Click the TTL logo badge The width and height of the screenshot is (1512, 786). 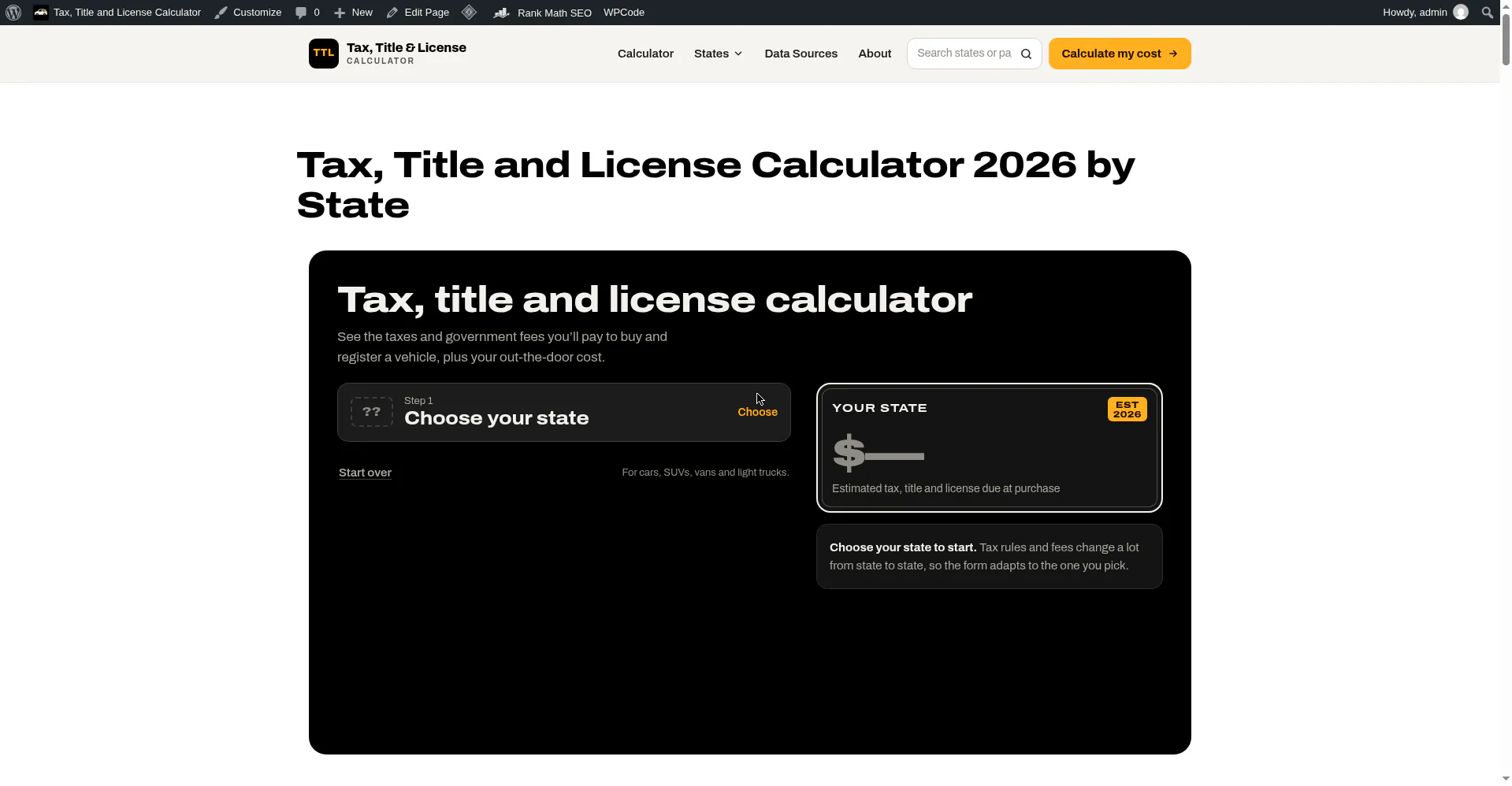coord(324,54)
